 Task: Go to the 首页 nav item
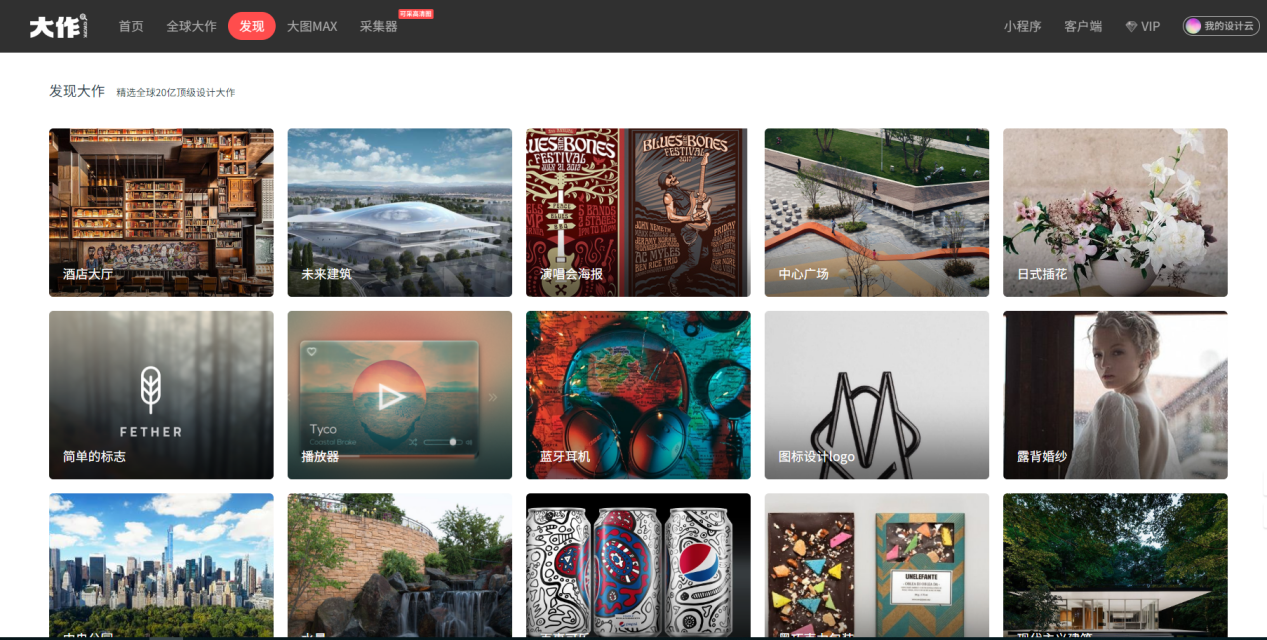click(131, 26)
